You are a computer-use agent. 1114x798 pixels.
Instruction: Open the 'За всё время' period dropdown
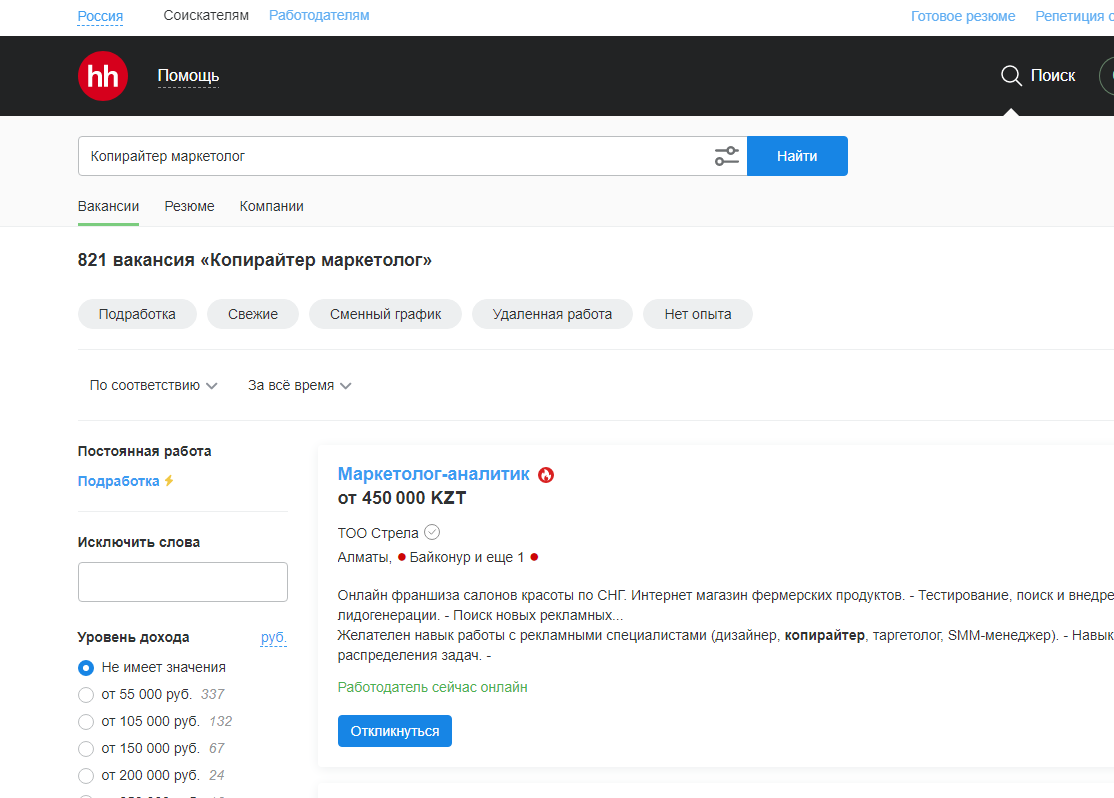click(299, 385)
